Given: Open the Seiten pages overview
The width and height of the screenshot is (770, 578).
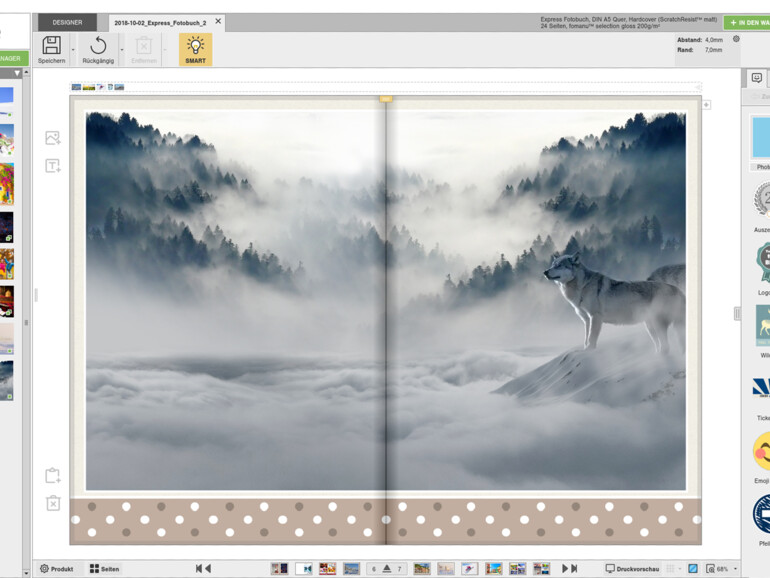Looking at the screenshot, I should pos(105,569).
